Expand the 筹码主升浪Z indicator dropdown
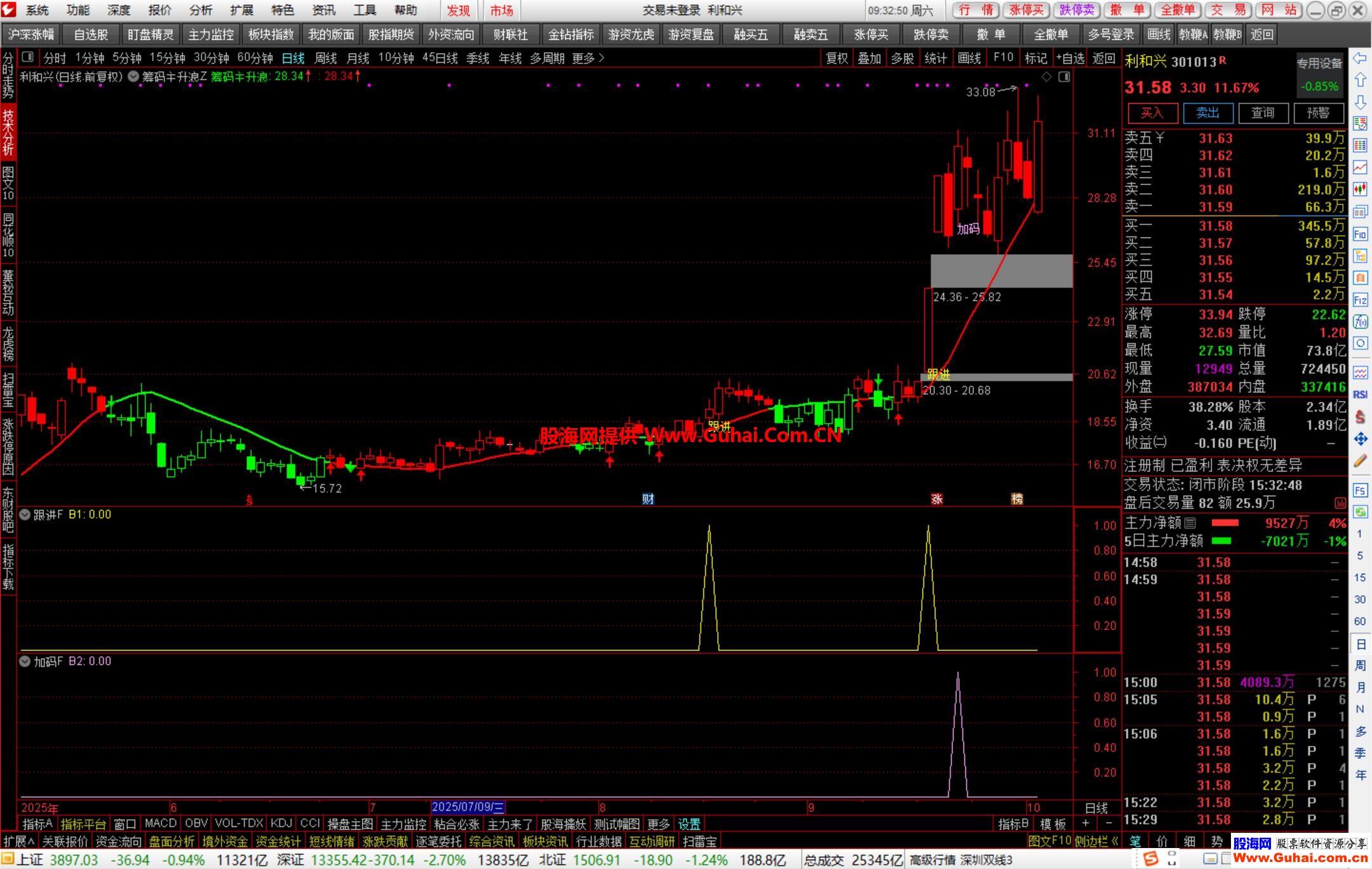Screen dimensions: 1372x869 (133, 77)
